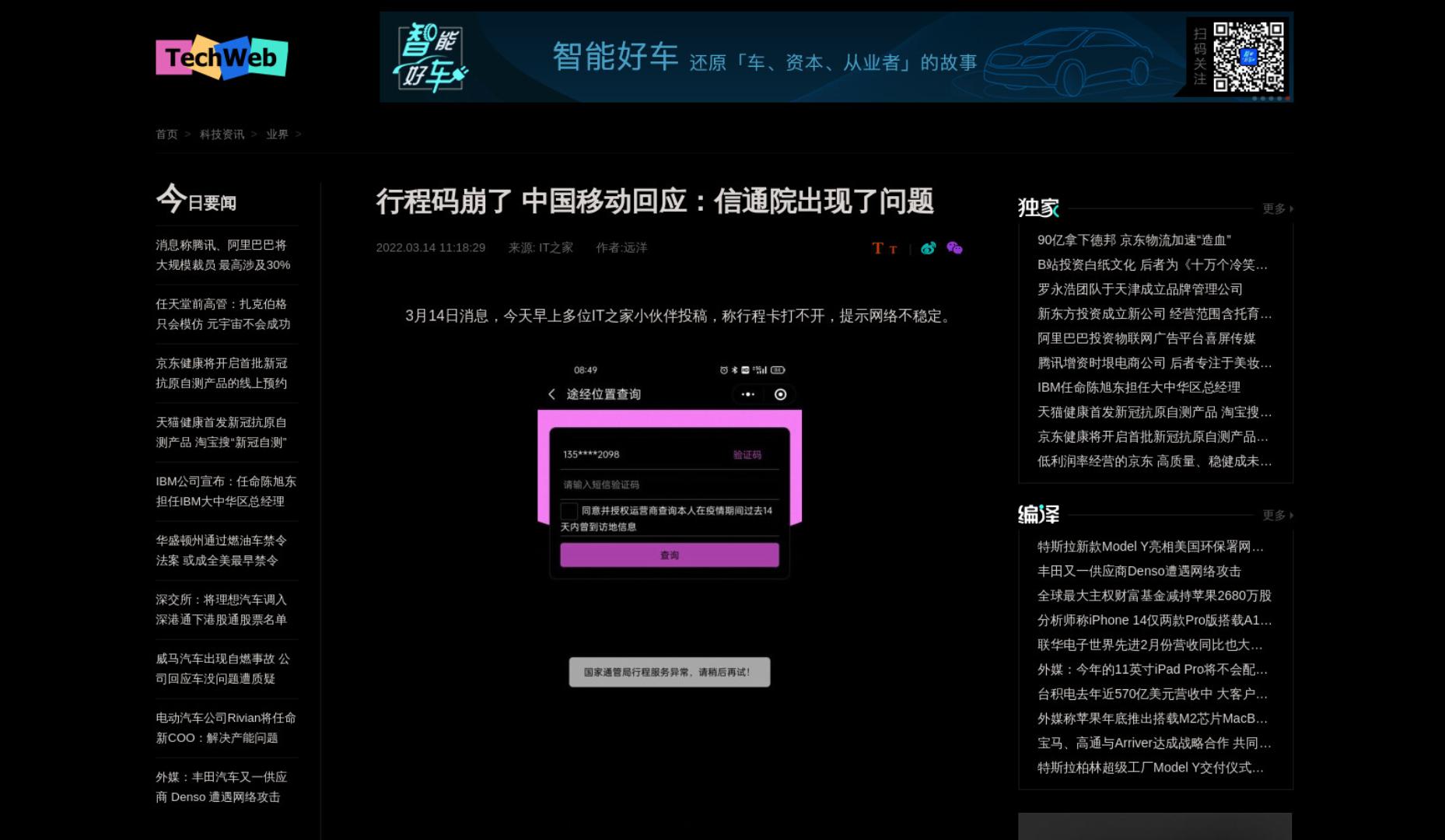Open 任天堂前高管:扎克伯格只会模仿 article
The height and width of the screenshot is (840, 1445).
(x=223, y=313)
